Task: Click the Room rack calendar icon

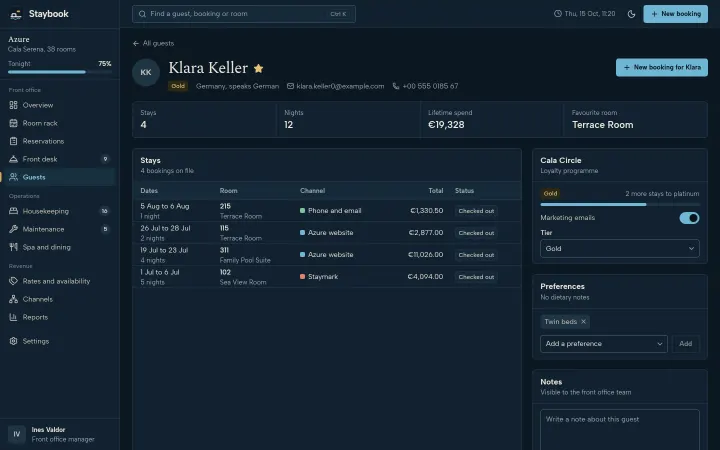Action: point(13,123)
